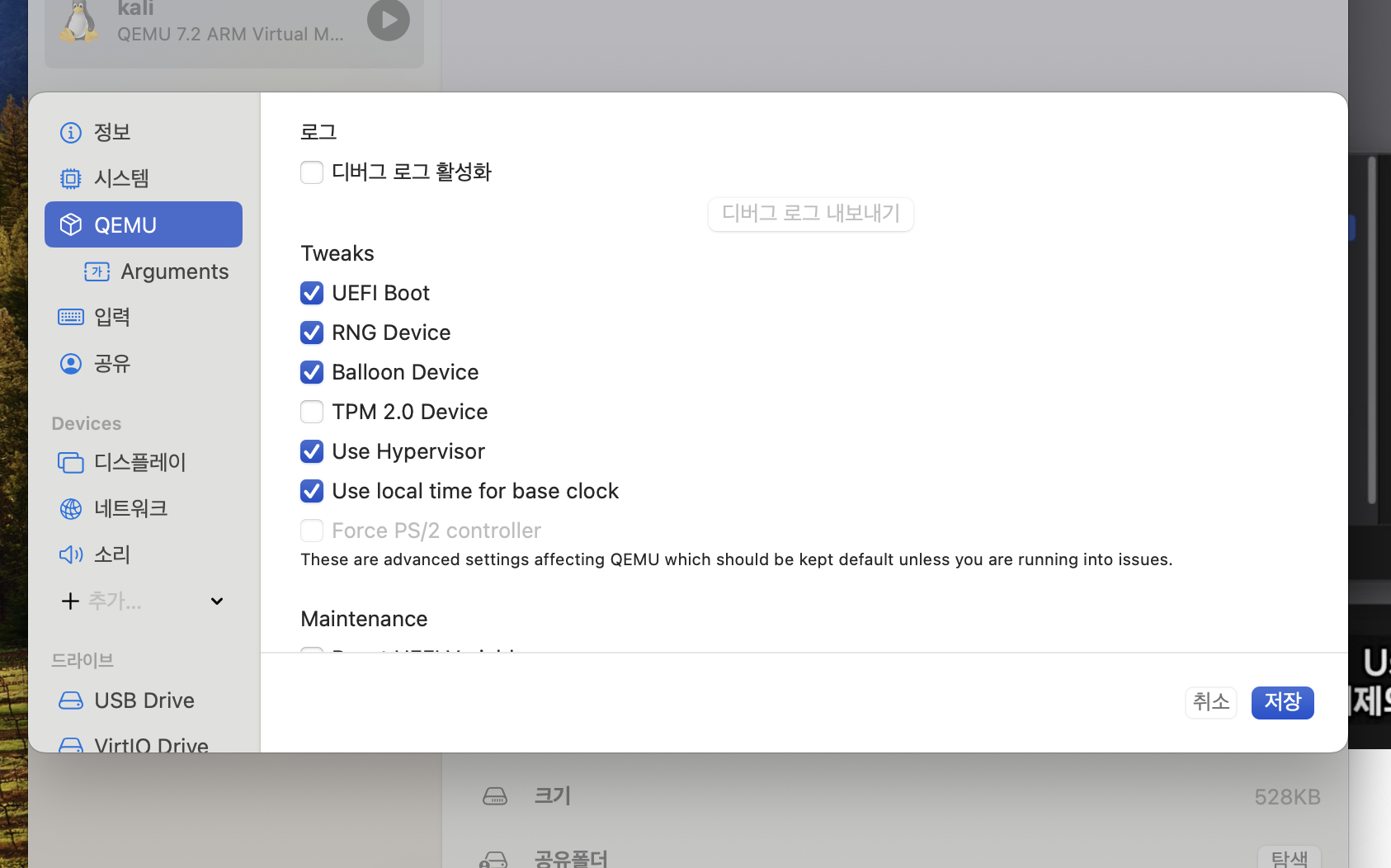
Task: Click the 탐색 button in main window
Action: point(1289,858)
